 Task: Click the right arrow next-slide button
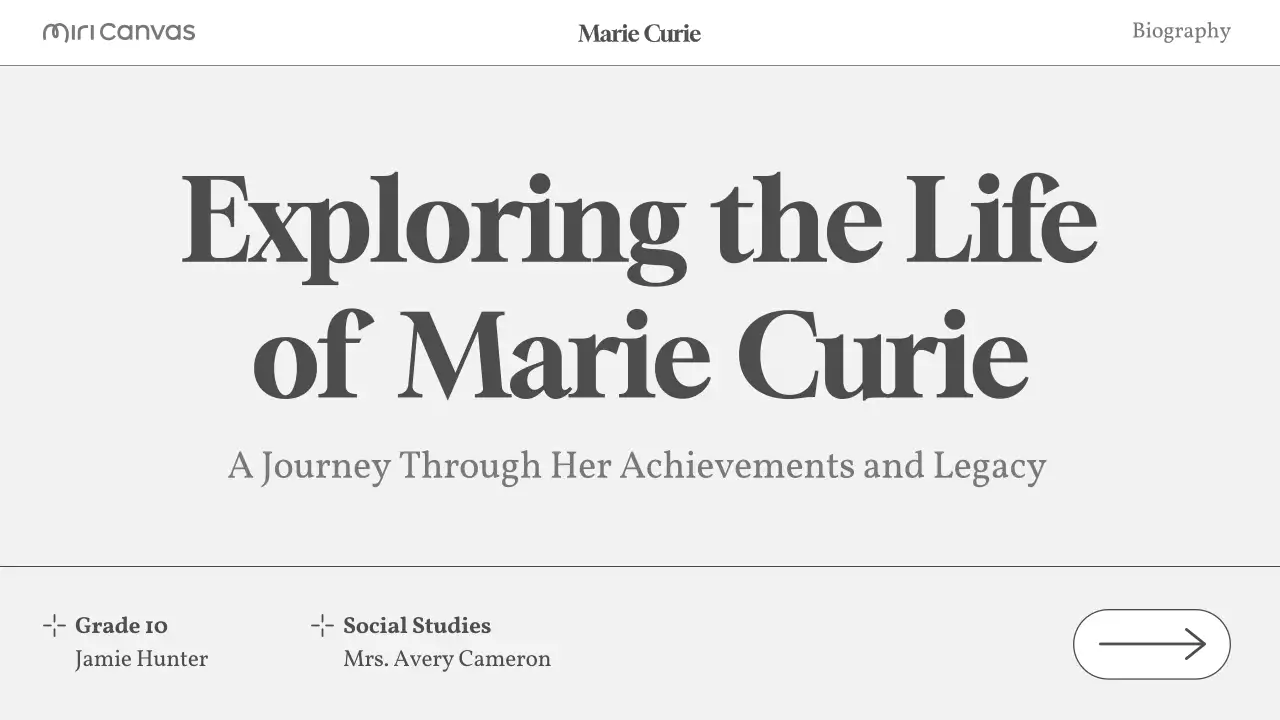[x=1151, y=644]
